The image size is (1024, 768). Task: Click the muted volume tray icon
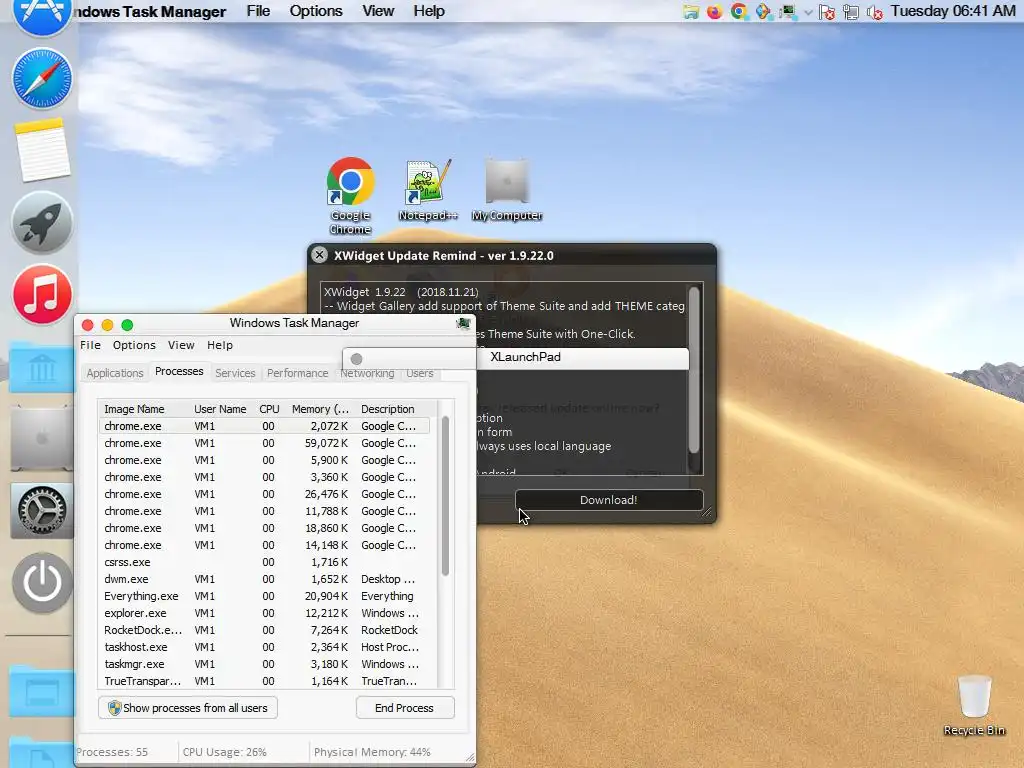[x=875, y=12]
